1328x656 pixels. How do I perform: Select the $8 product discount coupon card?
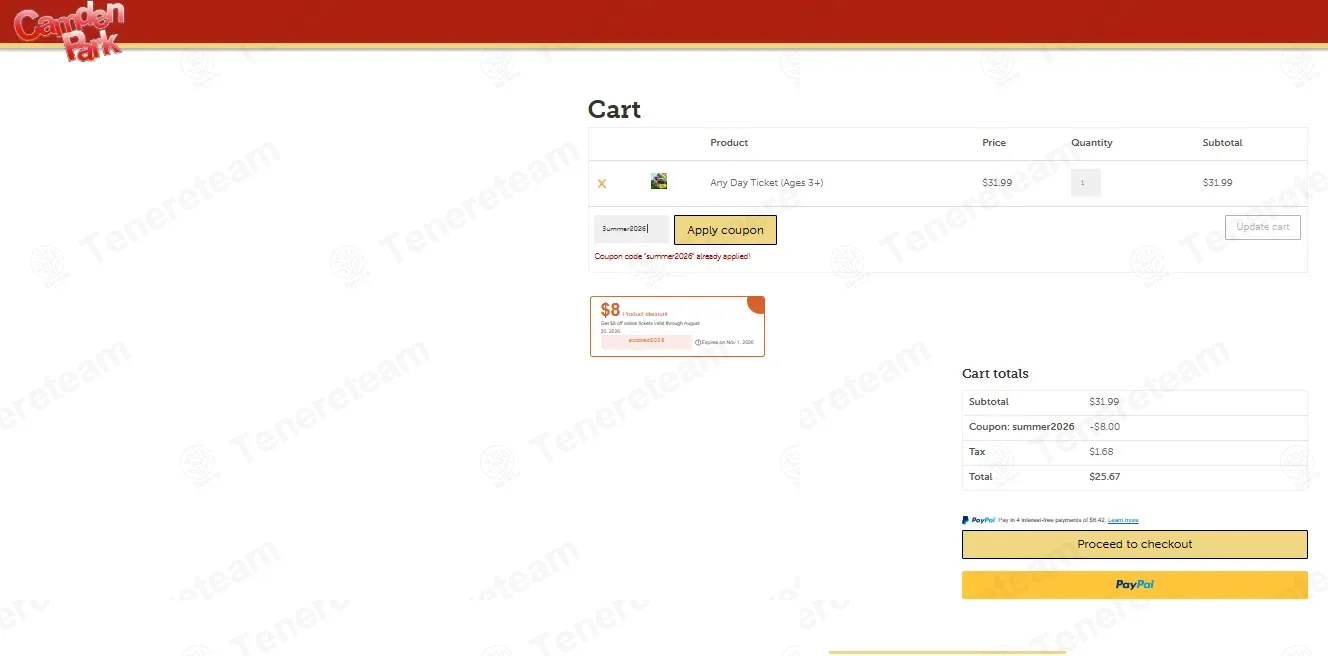point(677,326)
